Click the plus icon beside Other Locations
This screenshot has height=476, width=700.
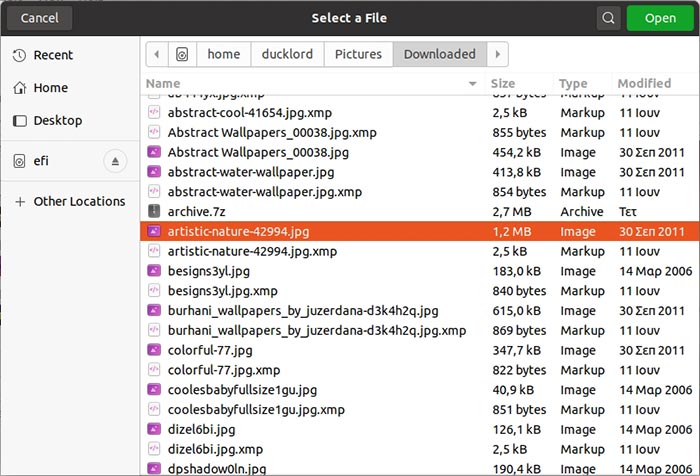click(19, 202)
